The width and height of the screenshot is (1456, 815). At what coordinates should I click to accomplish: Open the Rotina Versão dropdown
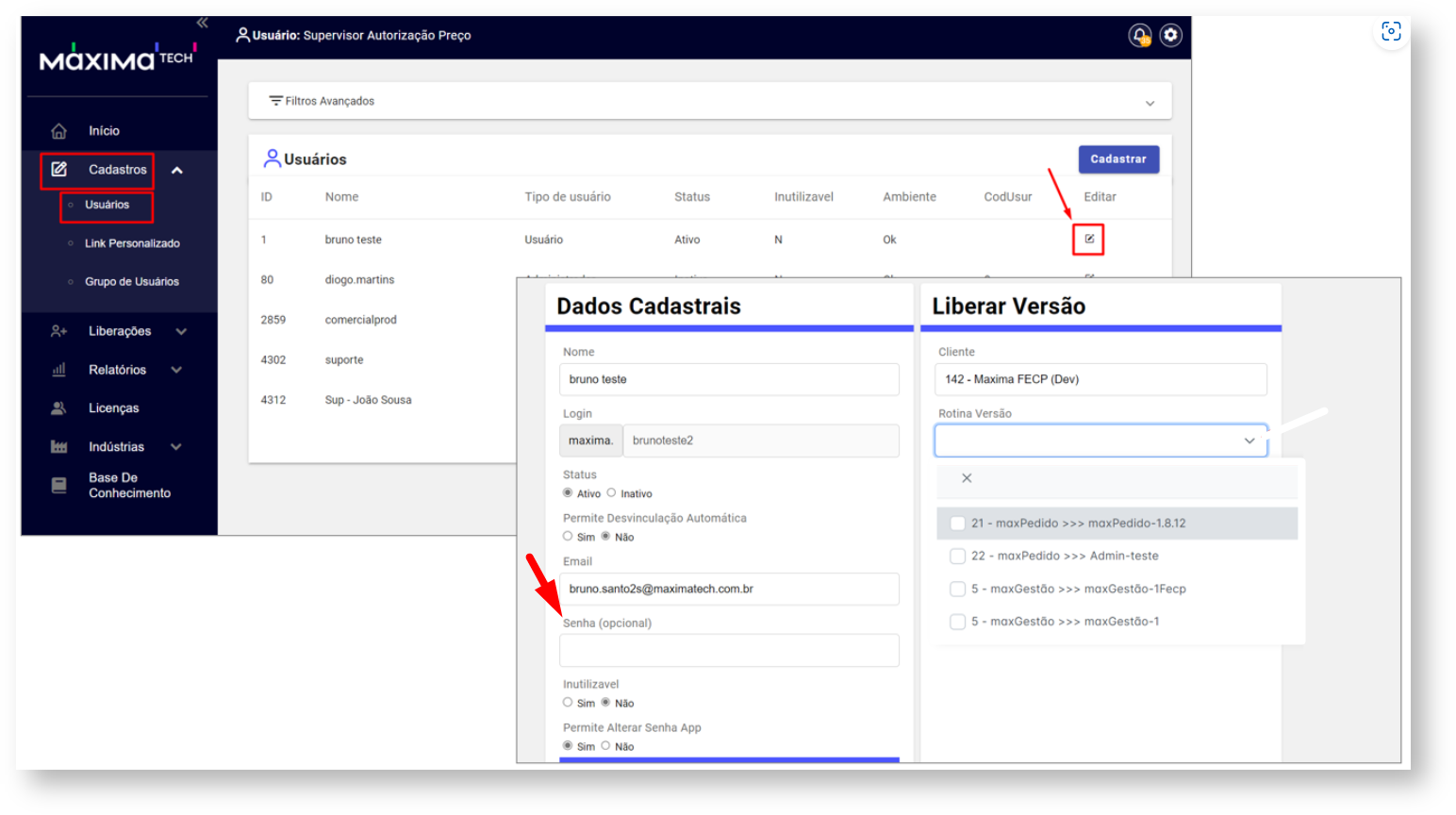click(x=1100, y=441)
